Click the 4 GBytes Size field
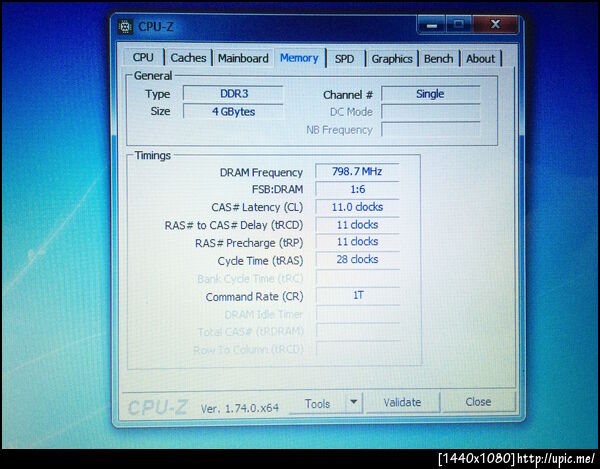 coord(233,111)
